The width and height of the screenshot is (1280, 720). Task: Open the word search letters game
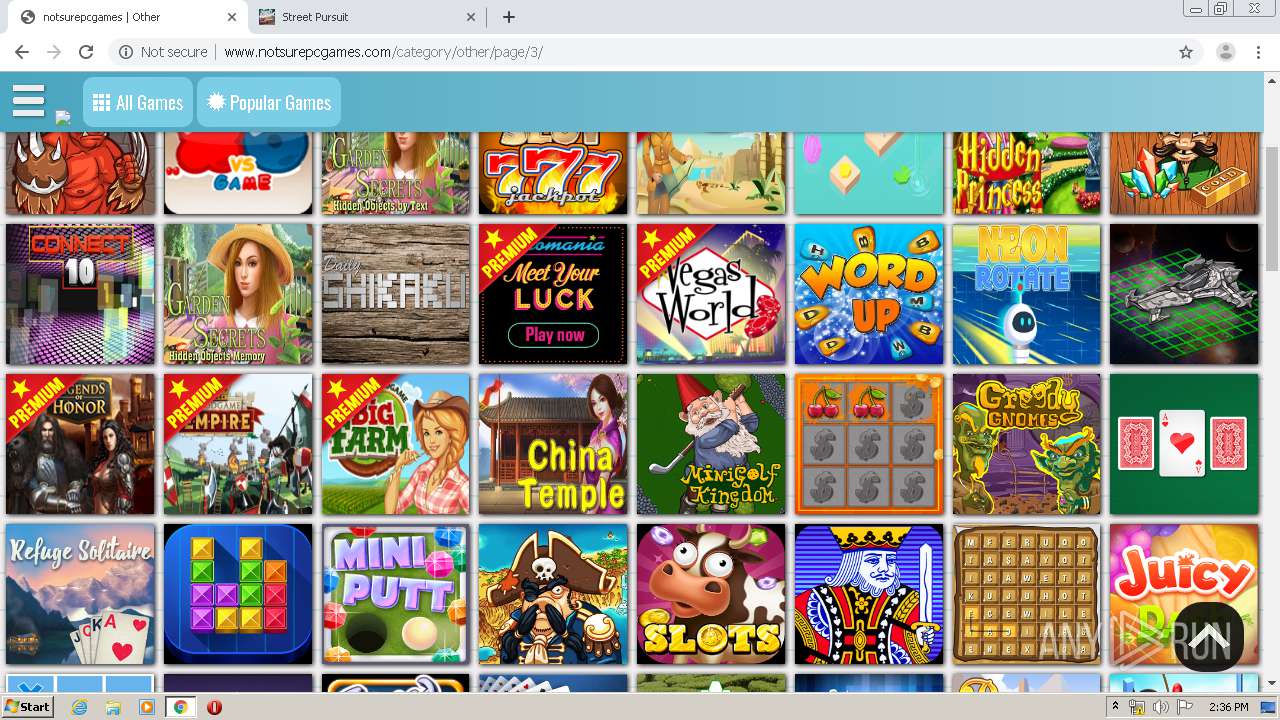pyautogui.click(x=1027, y=594)
